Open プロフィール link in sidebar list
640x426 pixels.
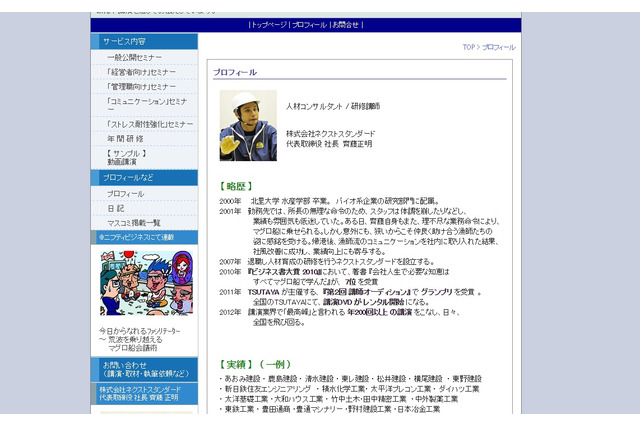pyautogui.click(x=125, y=193)
